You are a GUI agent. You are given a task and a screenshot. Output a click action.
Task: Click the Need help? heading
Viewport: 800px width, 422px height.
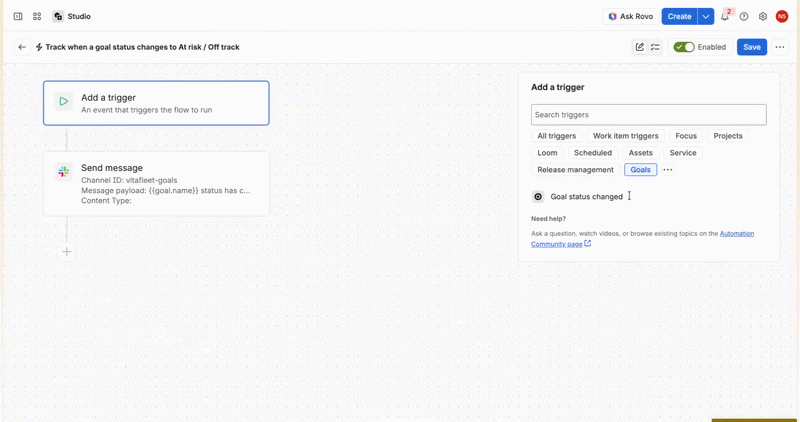548,218
